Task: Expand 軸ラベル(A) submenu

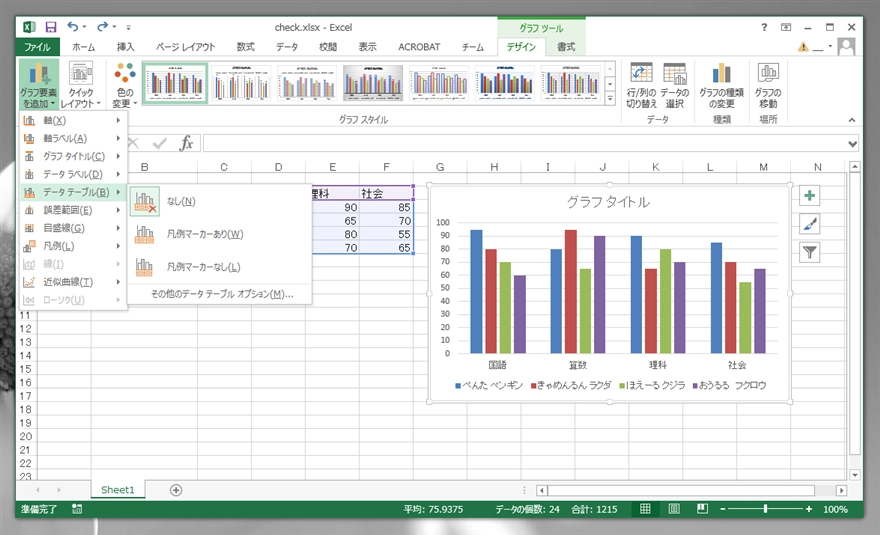Action: pos(73,138)
